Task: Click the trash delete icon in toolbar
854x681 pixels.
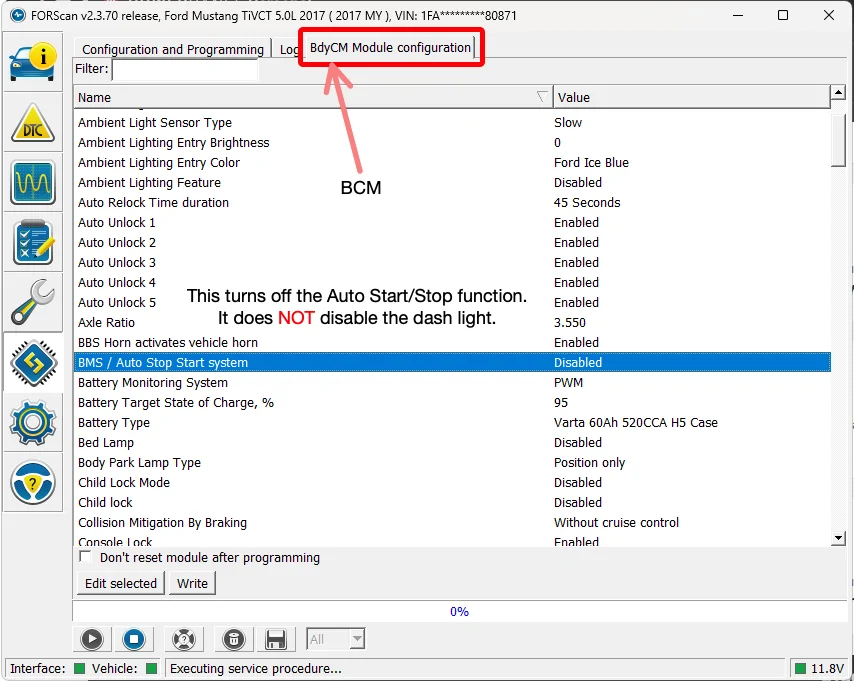Action: coord(234,639)
